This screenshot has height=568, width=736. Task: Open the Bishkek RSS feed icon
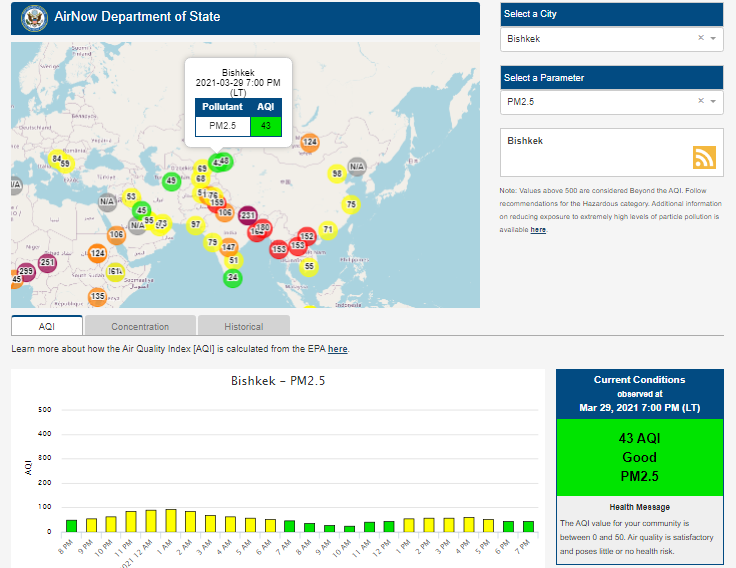(x=704, y=157)
